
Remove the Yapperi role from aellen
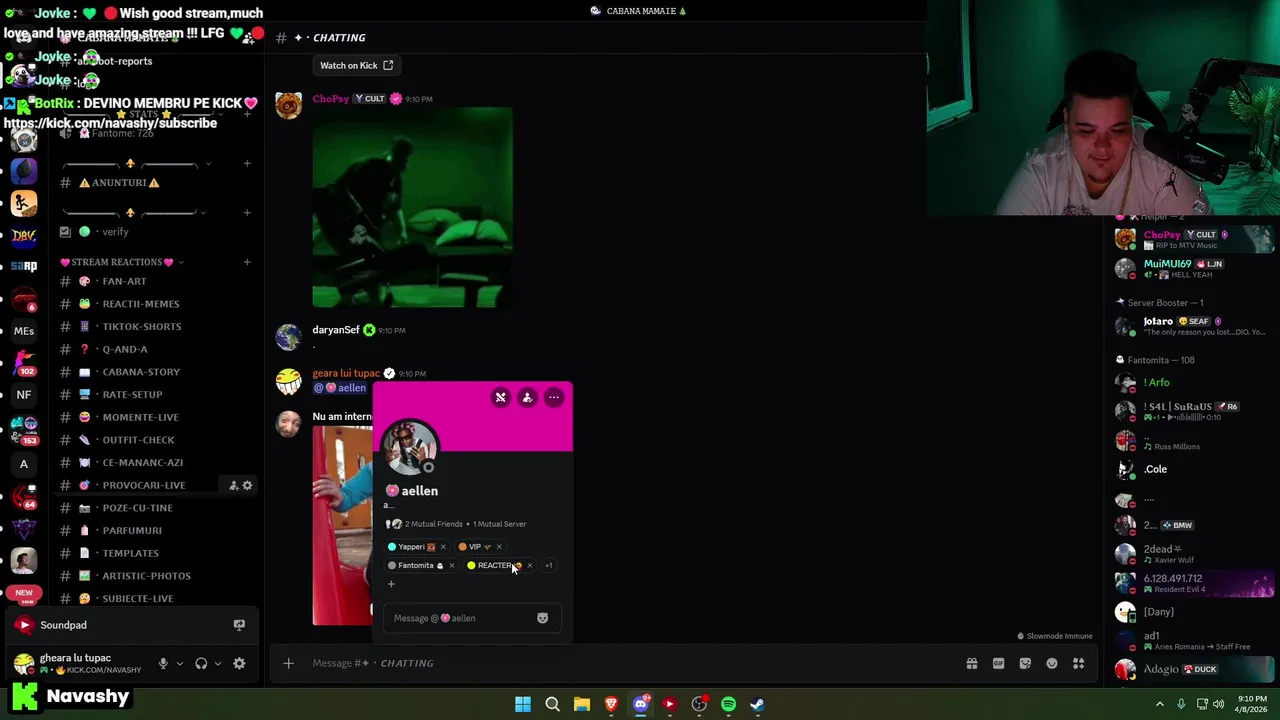click(443, 547)
